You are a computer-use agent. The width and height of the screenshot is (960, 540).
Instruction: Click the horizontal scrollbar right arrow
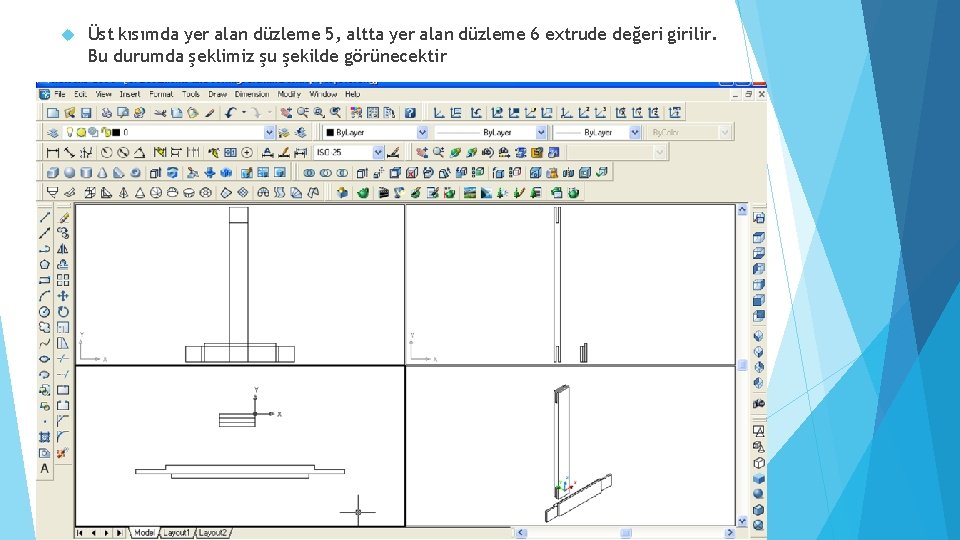point(729,533)
